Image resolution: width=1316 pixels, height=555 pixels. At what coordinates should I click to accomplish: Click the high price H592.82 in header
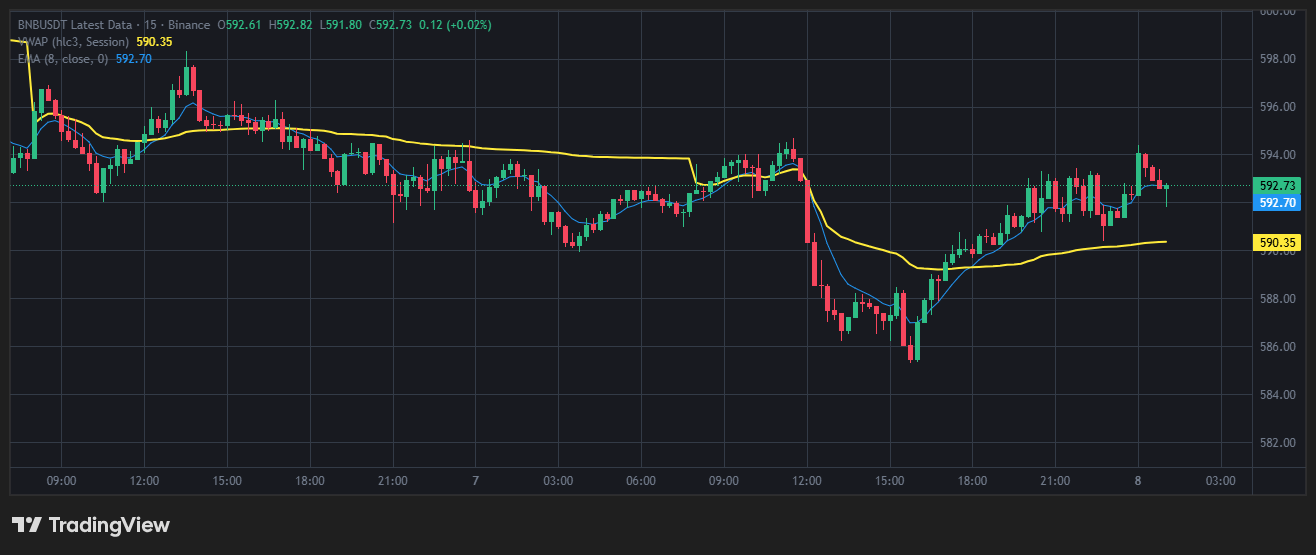(291, 24)
